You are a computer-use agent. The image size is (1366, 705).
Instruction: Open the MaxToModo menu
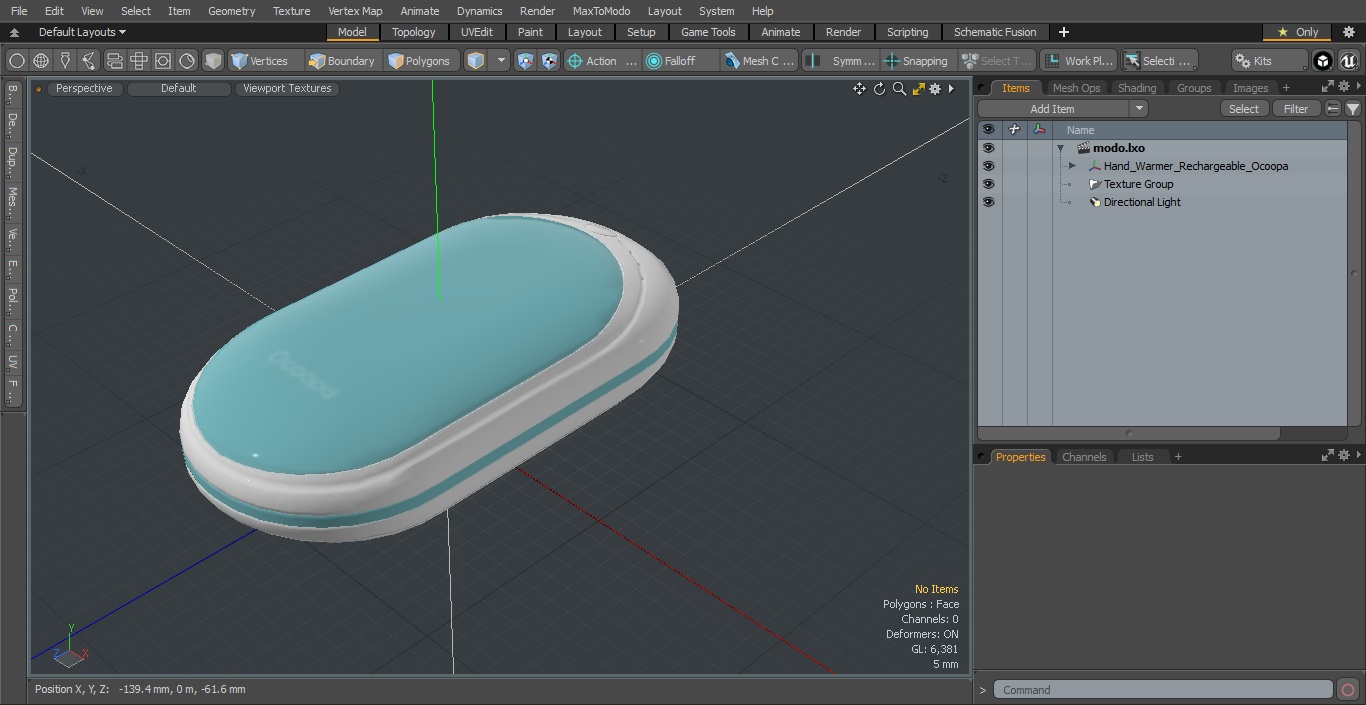coord(601,11)
